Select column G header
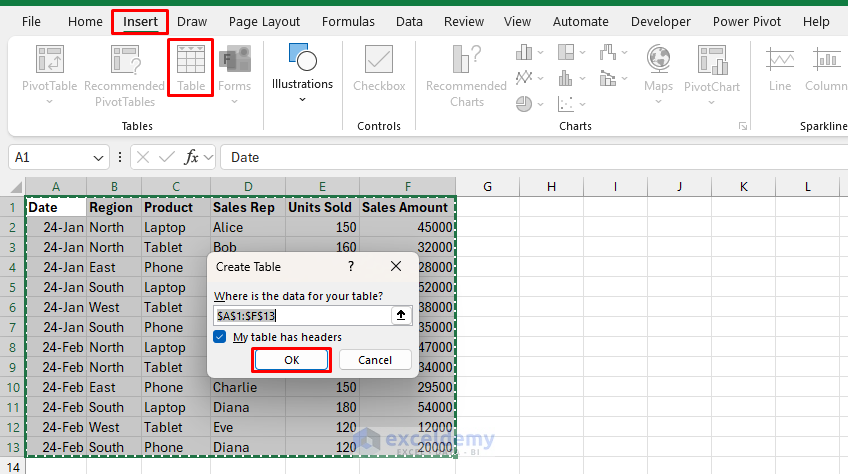Image resolution: width=848 pixels, height=474 pixels. click(487, 187)
